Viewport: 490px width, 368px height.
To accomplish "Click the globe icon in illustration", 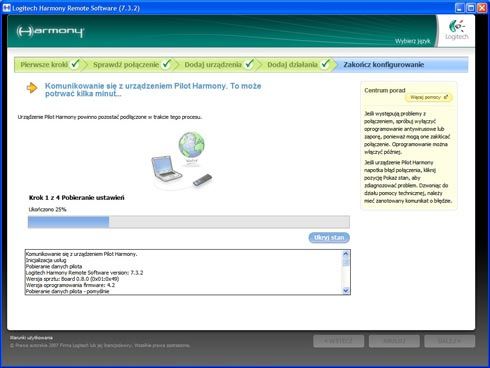I will (x=191, y=145).
